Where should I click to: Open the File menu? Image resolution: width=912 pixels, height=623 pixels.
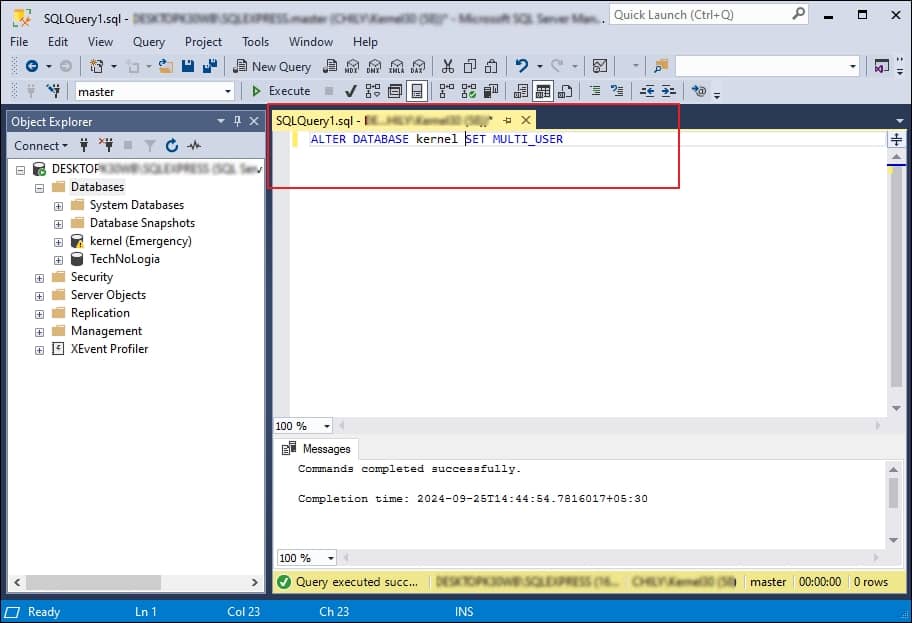click(19, 42)
